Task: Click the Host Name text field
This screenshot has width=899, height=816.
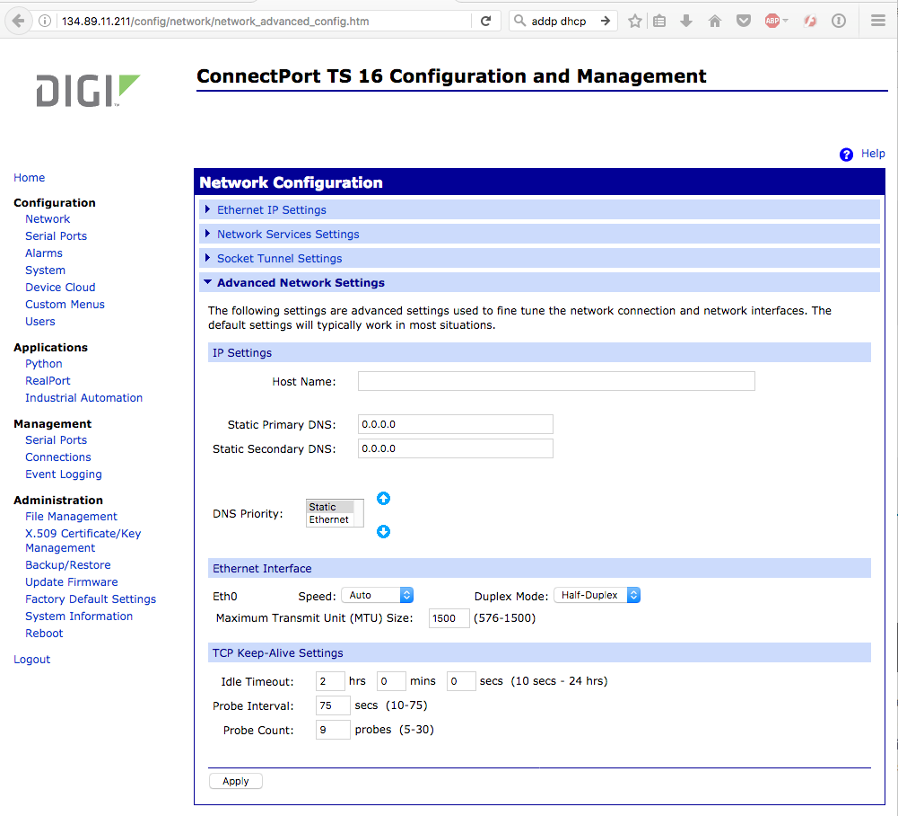Action: coord(556,381)
